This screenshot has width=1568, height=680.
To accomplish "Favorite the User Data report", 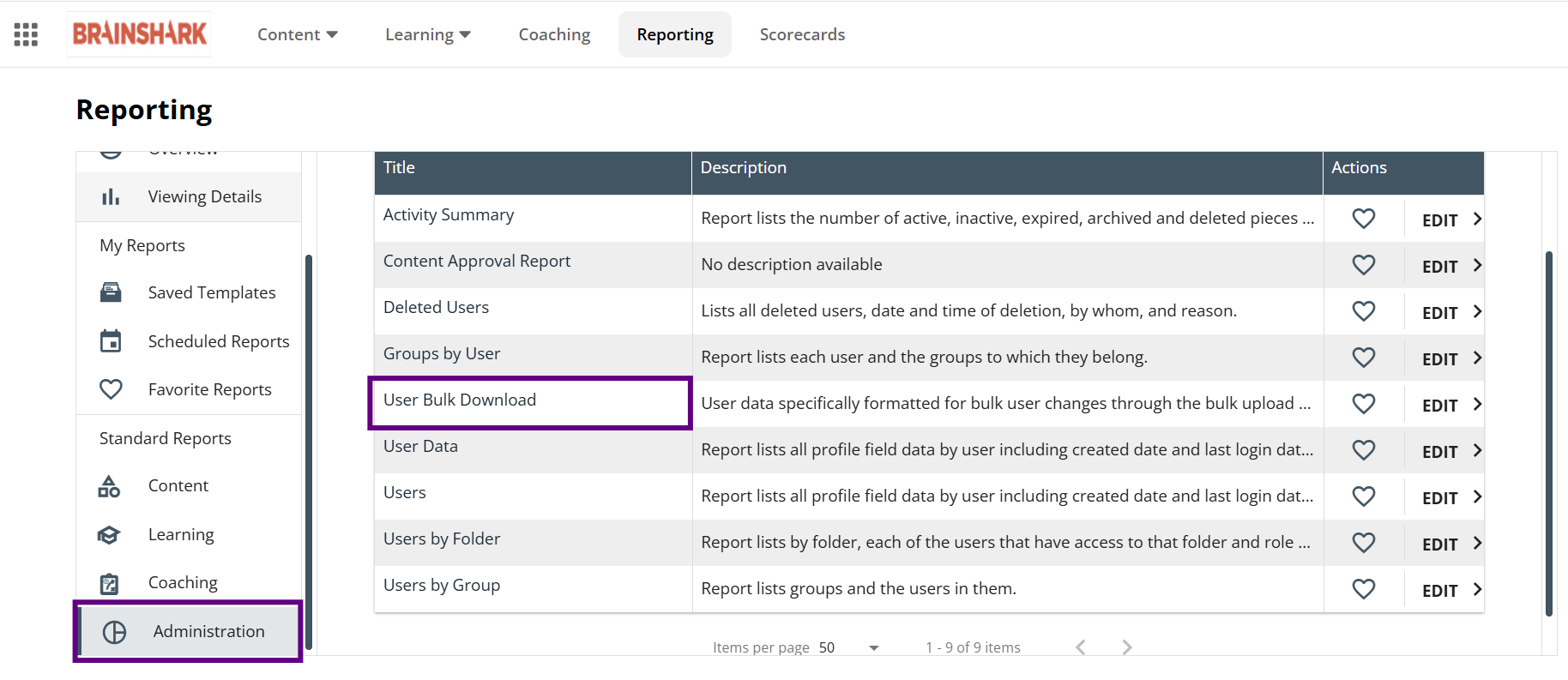I will [1364, 450].
